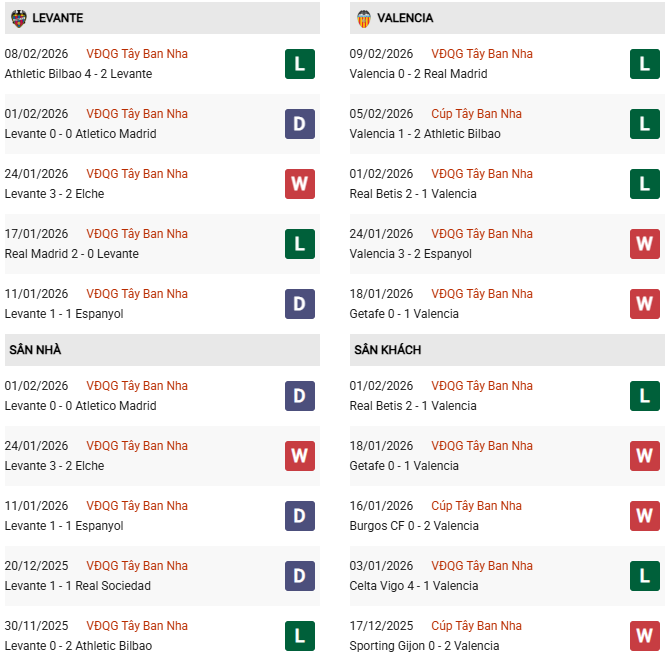Open Real Madrid 2-0 Levante match row
This screenshot has height=659, width=666.
[72, 254]
